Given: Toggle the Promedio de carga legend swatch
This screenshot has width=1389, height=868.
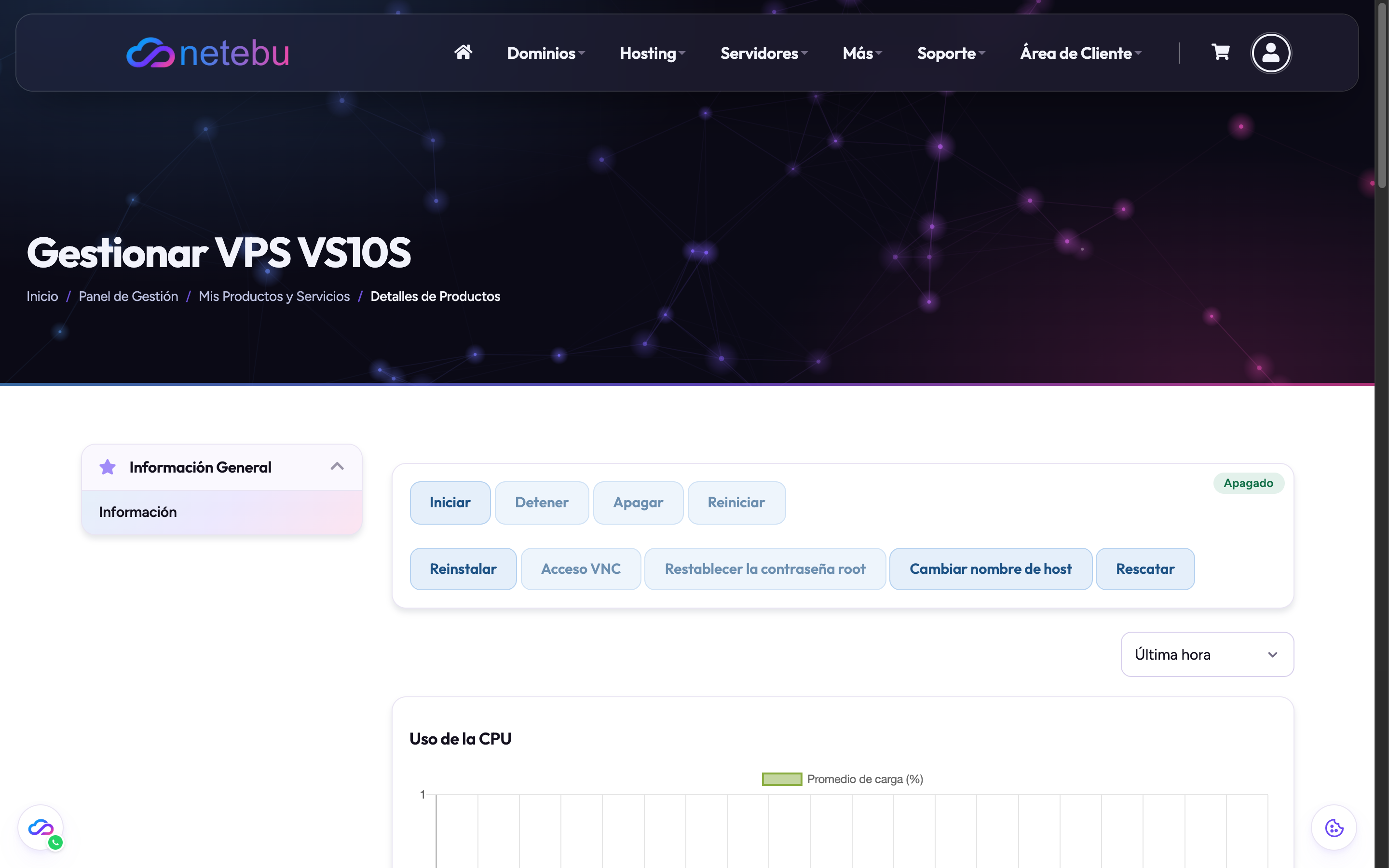Looking at the screenshot, I should 781,779.
